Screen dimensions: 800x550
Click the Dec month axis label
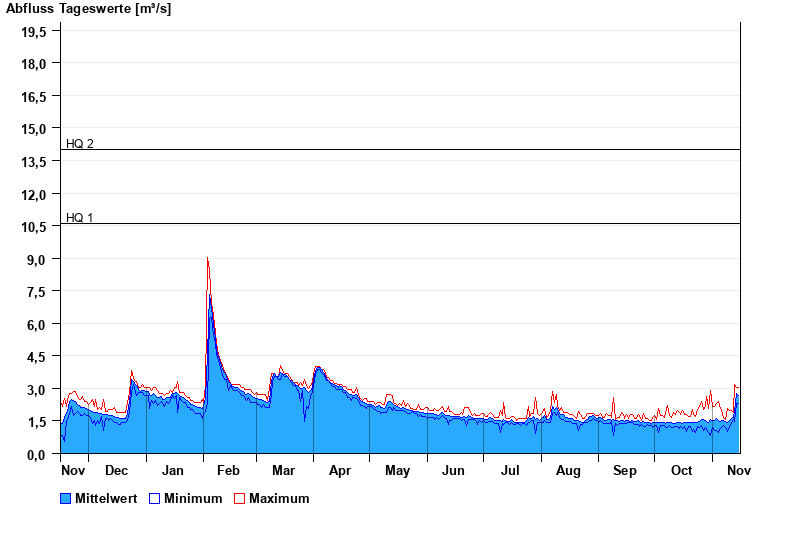[x=116, y=470]
